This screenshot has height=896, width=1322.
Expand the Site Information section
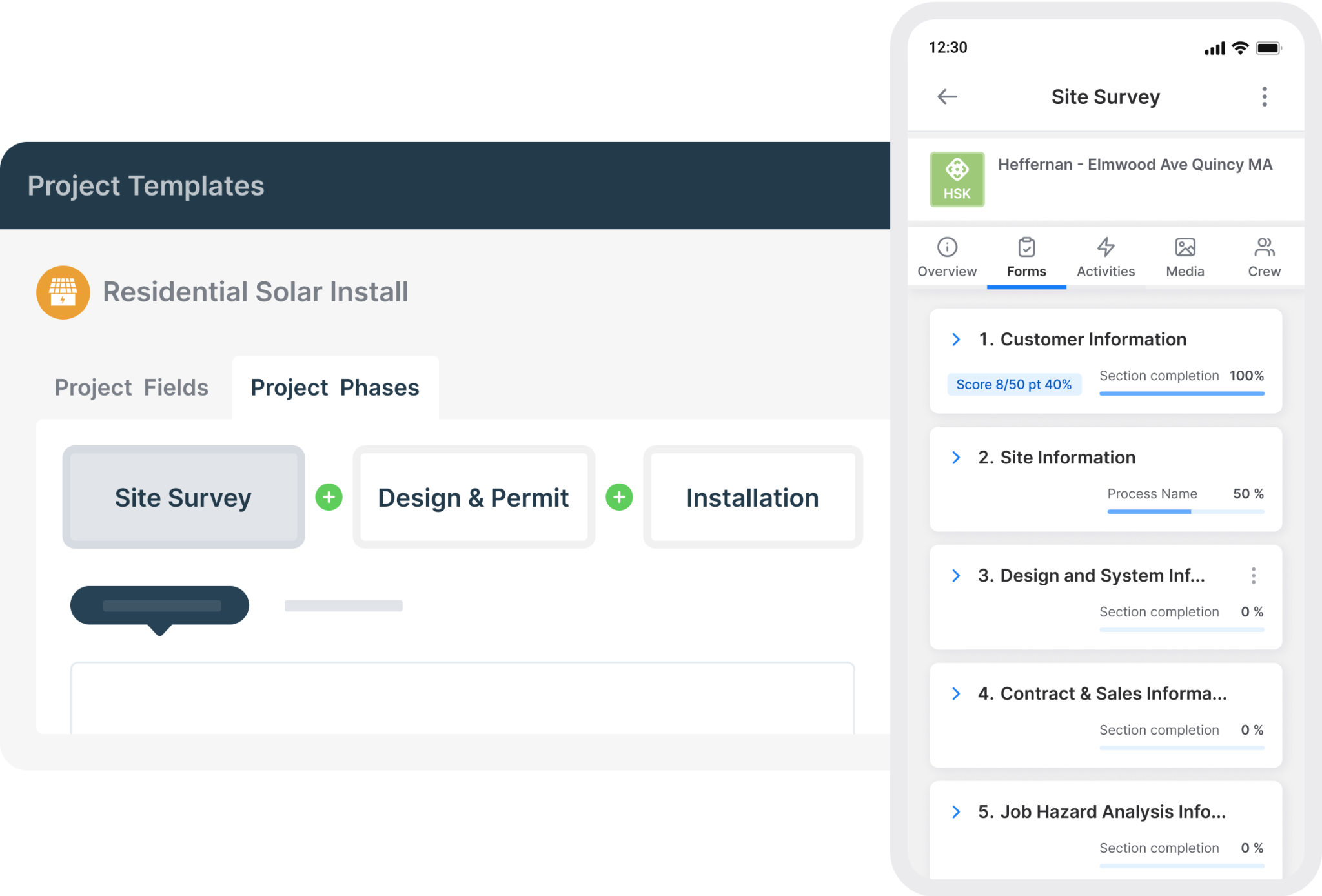[956, 458]
